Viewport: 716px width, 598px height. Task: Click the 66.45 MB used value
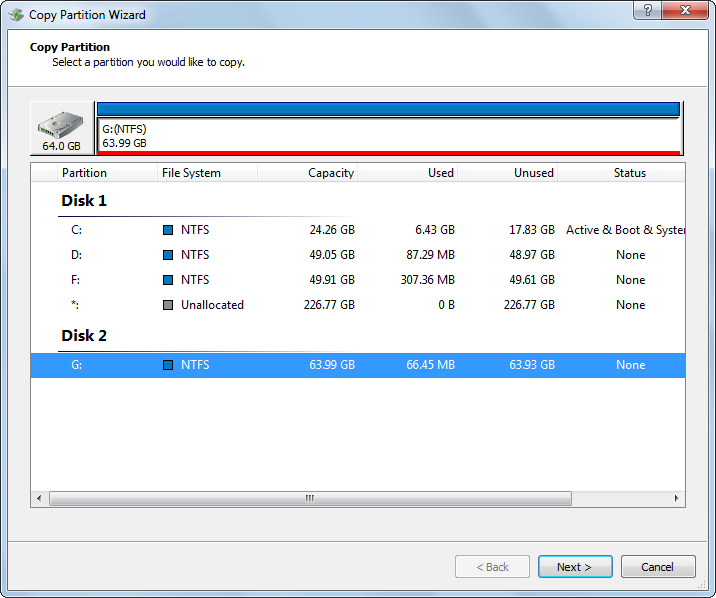coord(431,365)
